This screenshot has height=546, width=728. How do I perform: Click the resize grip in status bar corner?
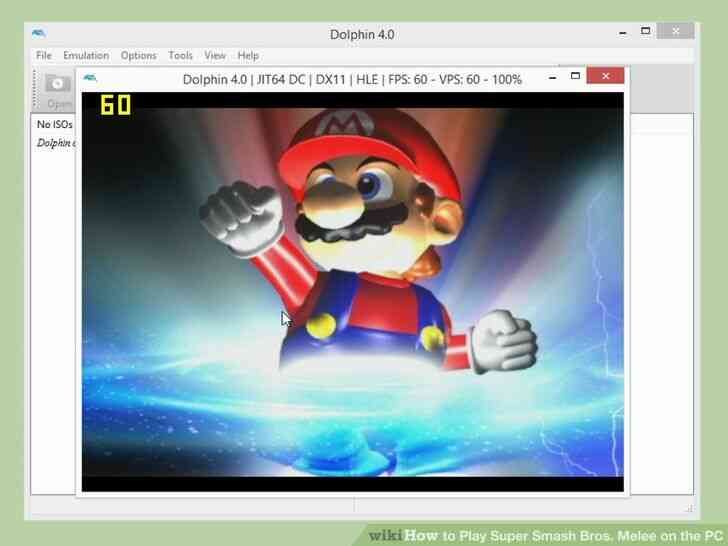pyautogui.click(x=690, y=508)
